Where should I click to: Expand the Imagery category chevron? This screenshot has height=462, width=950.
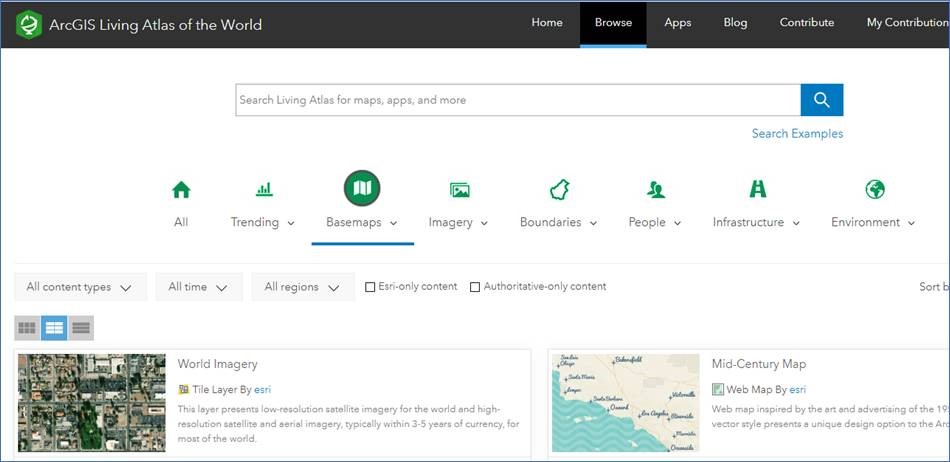point(484,223)
